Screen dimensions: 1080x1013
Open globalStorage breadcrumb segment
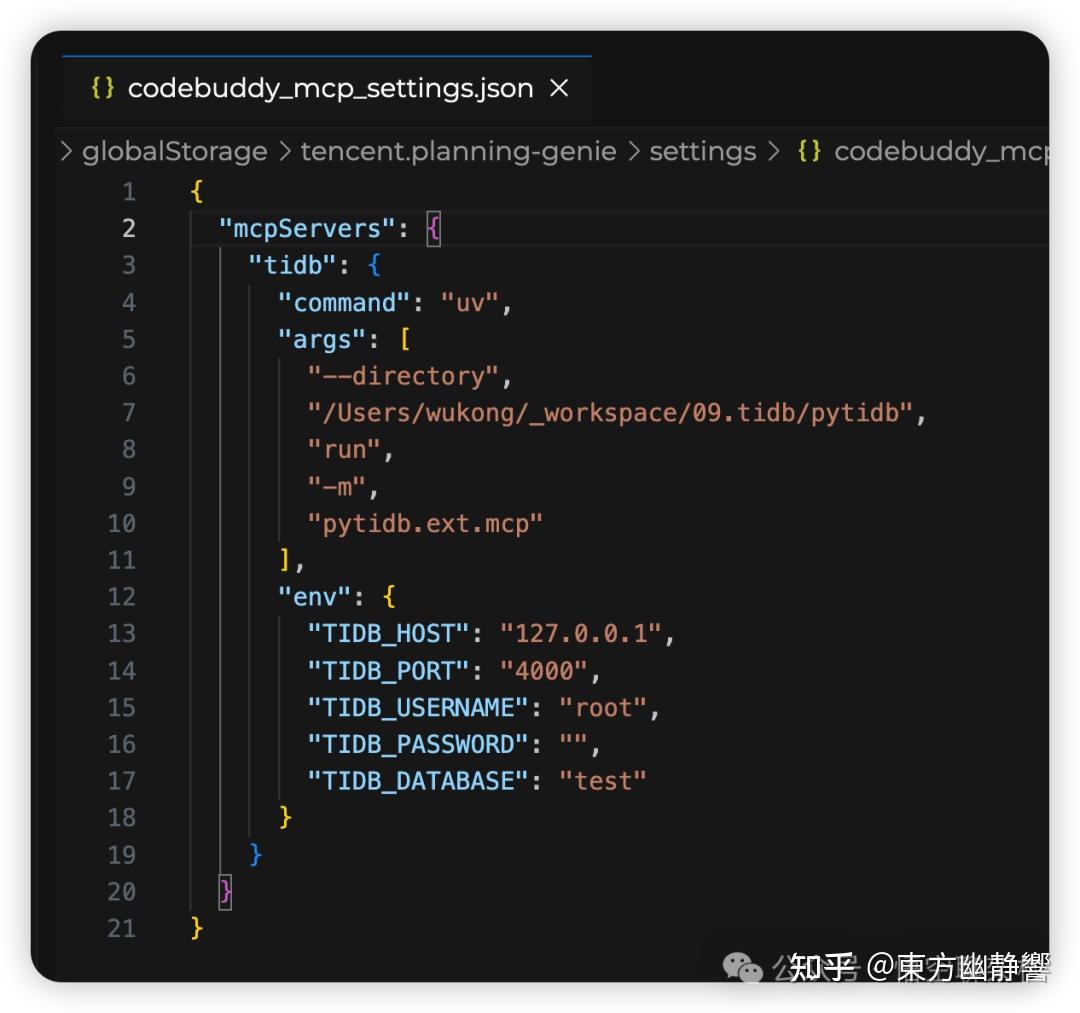pos(174,151)
